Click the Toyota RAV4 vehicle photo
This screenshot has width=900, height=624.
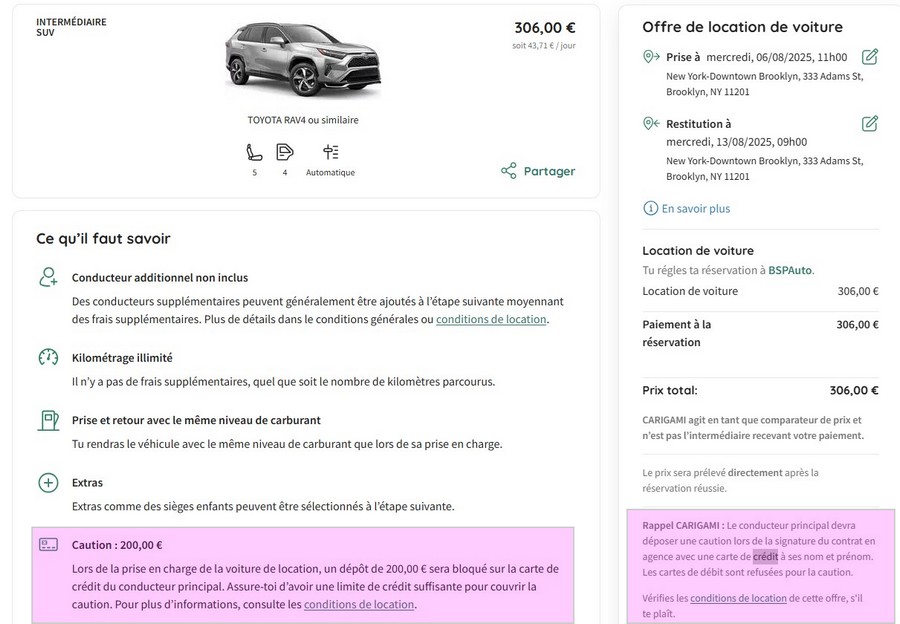click(300, 62)
